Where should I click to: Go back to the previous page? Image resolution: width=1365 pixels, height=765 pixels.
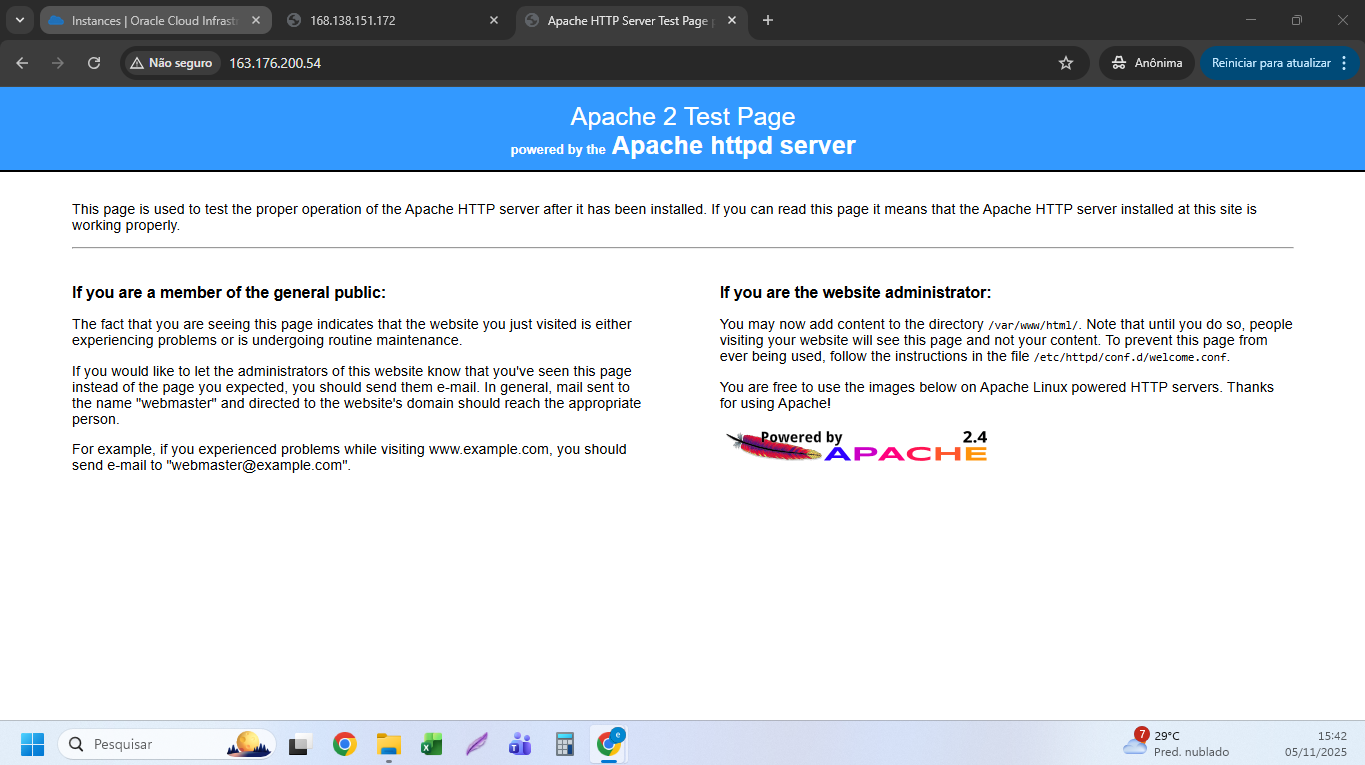(x=22, y=63)
